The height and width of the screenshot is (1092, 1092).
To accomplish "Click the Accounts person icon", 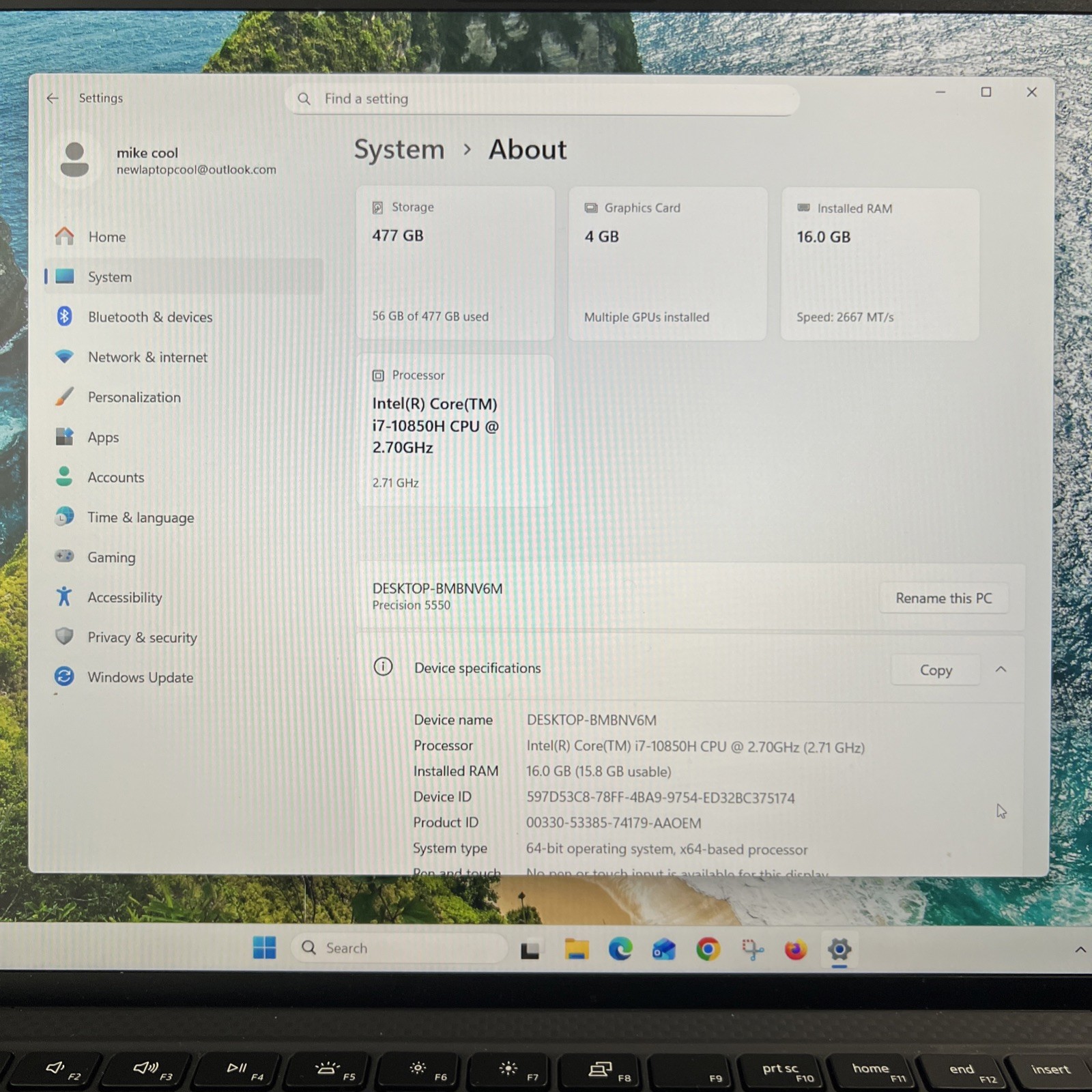I will tap(64, 476).
